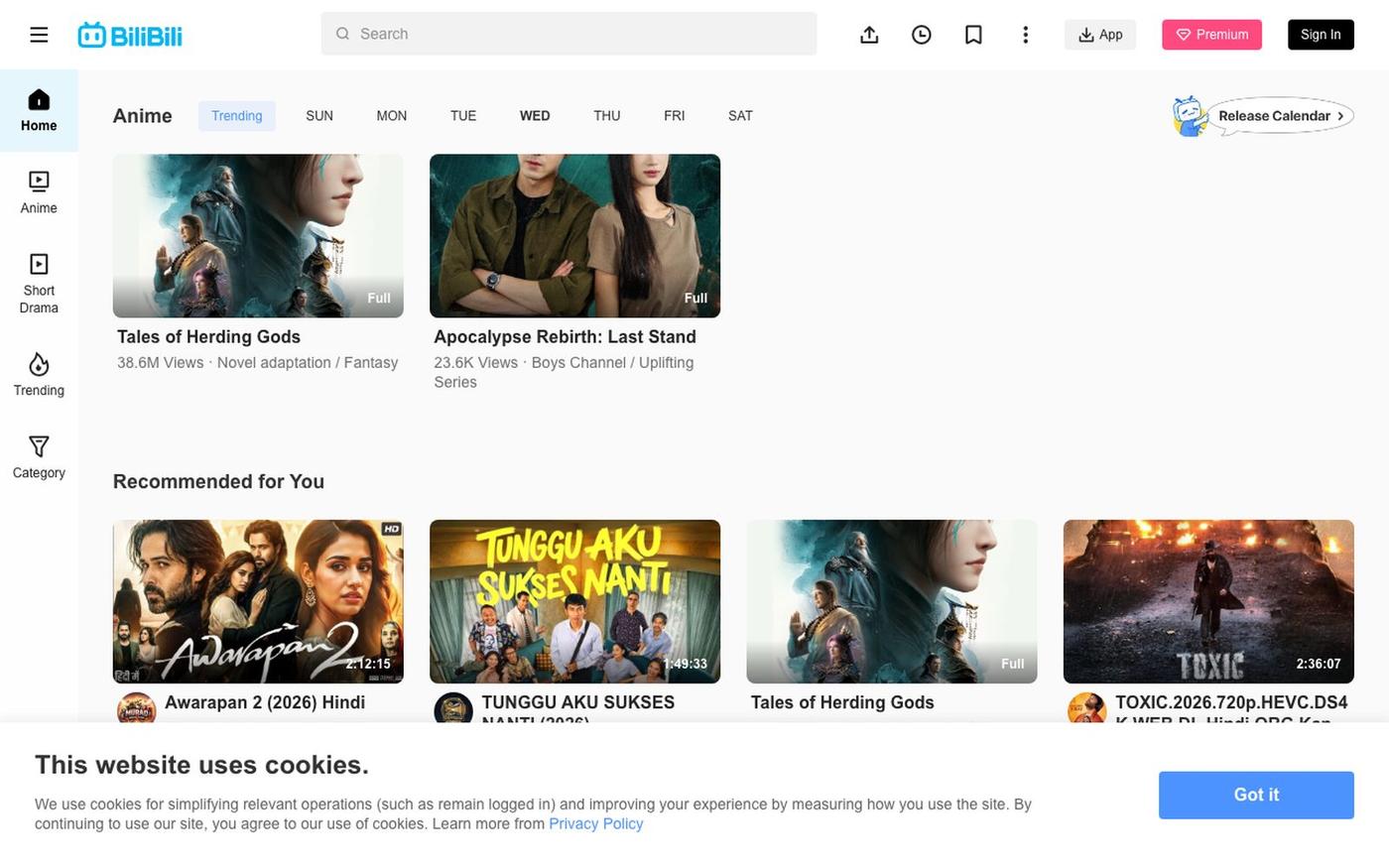Focus the Search input field
Image resolution: width=1389 pixels, height=868 pixels.
click(568, 34)
